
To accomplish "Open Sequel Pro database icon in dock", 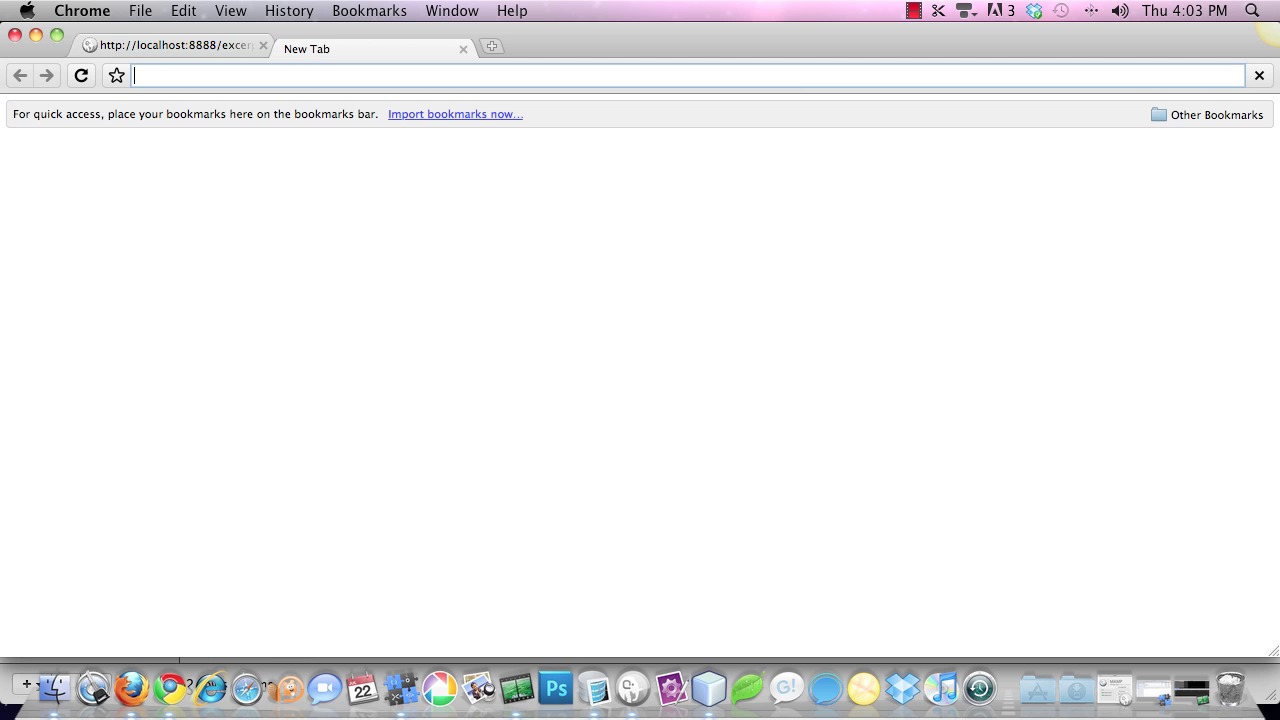I will [x=594, y=688].
